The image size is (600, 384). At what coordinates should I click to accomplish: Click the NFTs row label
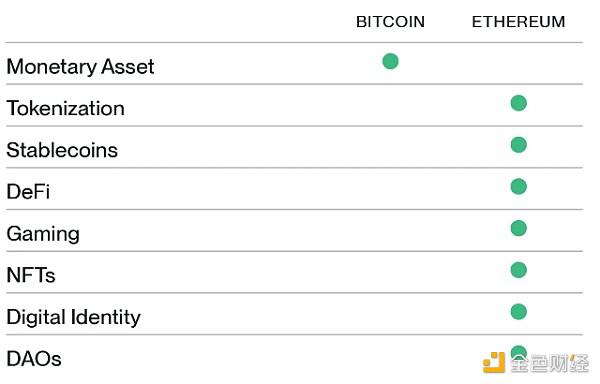tap(31, 275)
